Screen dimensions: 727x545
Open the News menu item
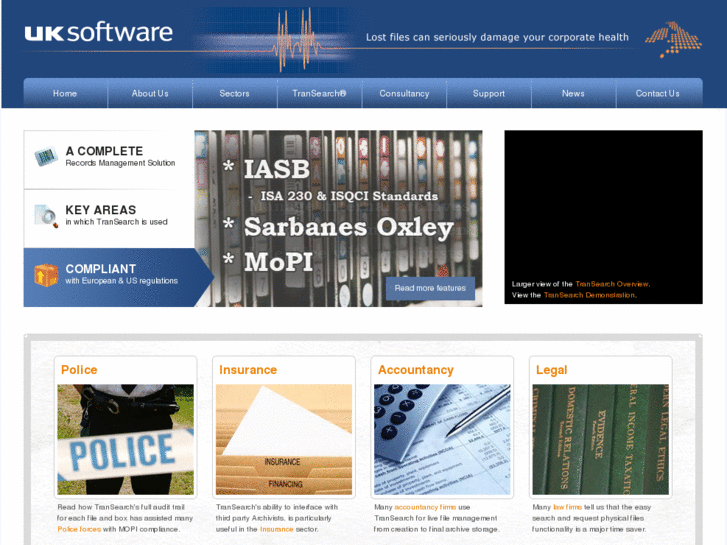click(x=573, y=93)
